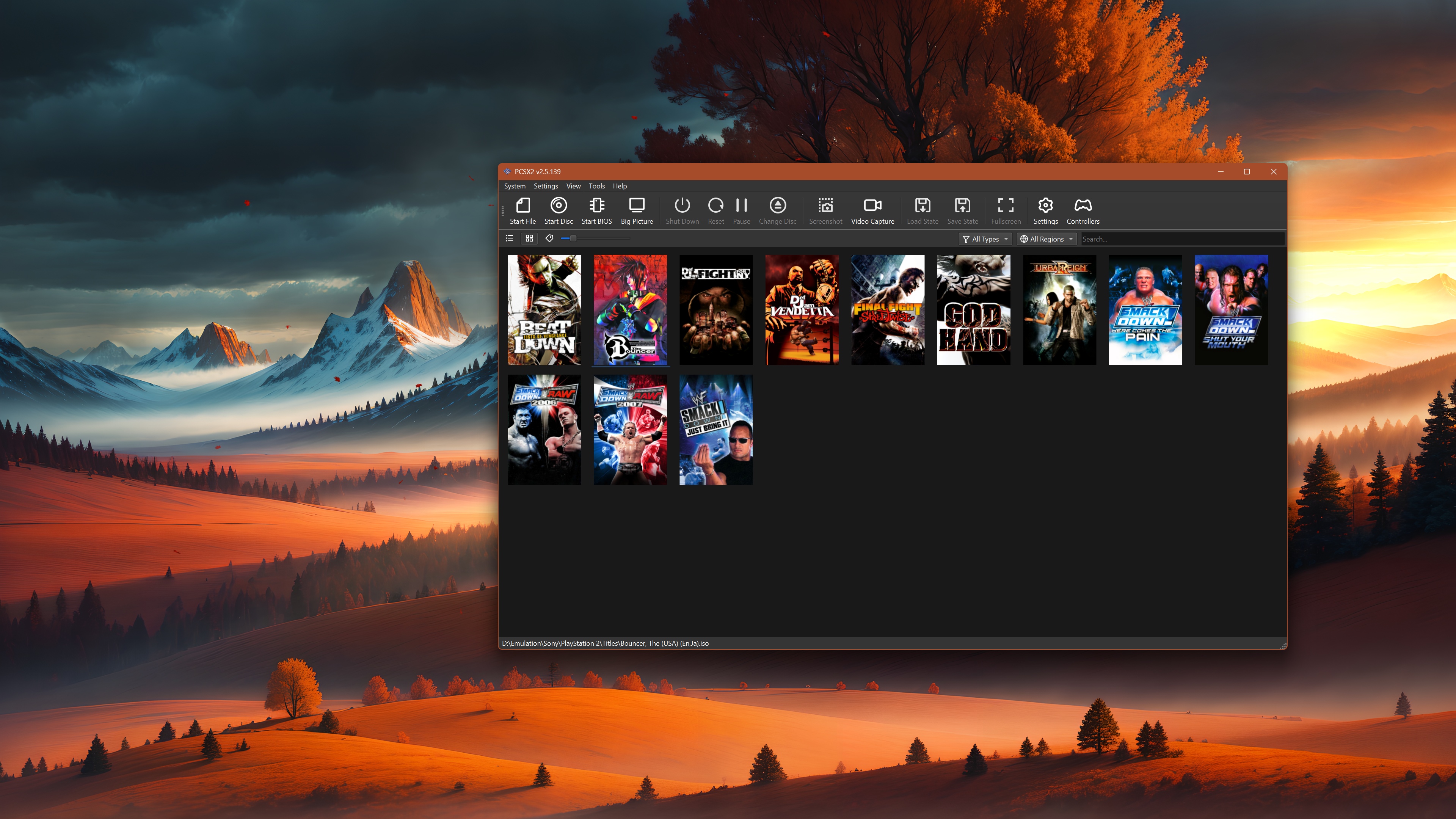This screenshot has width=1456, height=819.
Task: Open the All Types filter dropdown
Action: [x=985, y=239]
